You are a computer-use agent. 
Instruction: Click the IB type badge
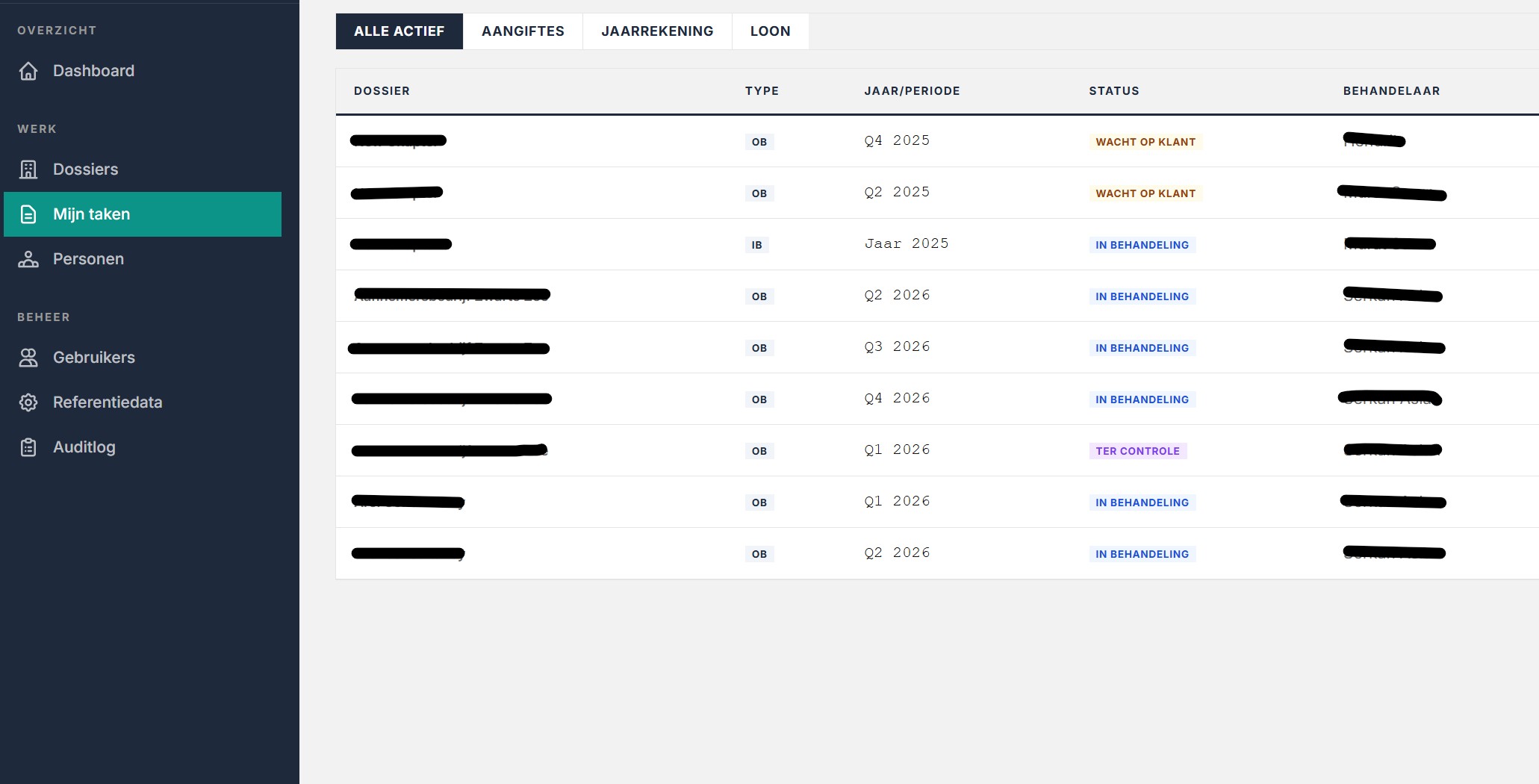pyautogui.click(x=757, y=245)
